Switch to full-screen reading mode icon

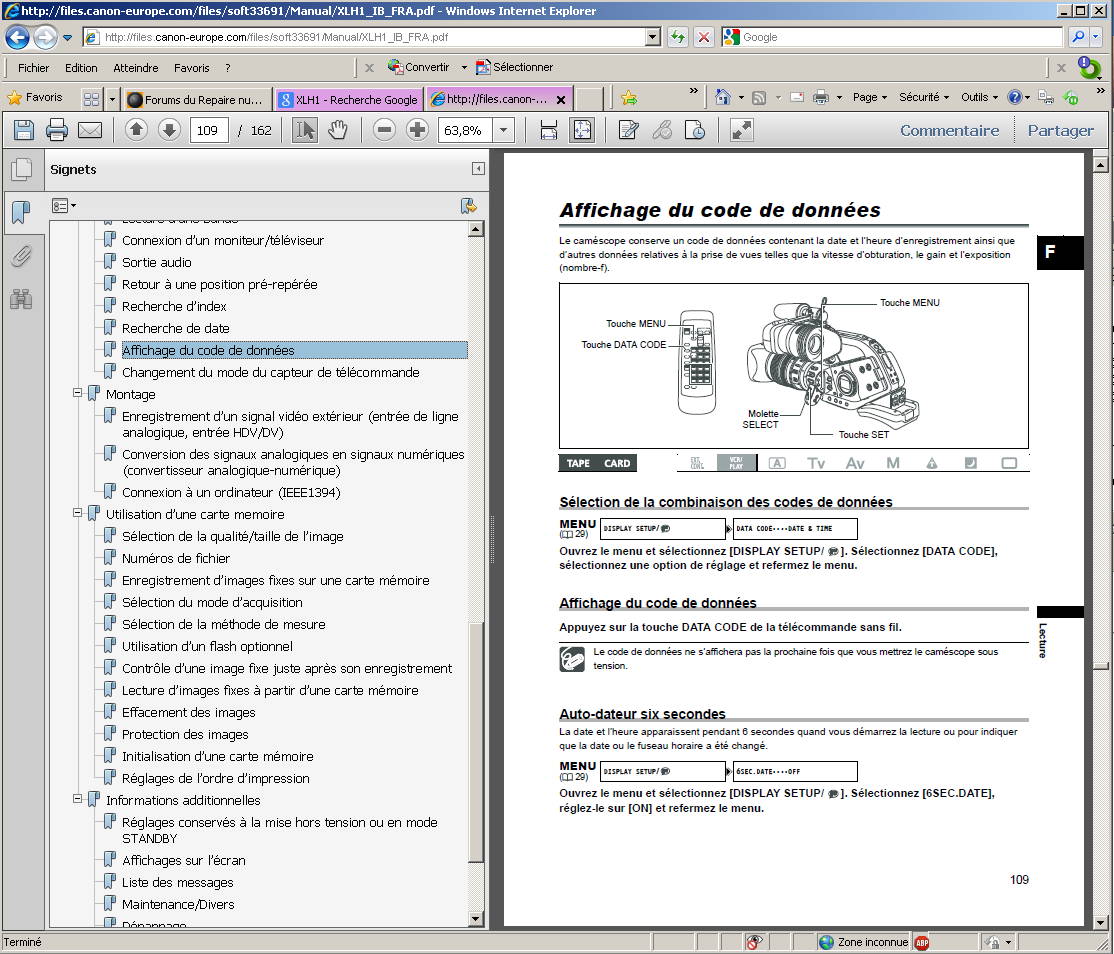[741, 130]
